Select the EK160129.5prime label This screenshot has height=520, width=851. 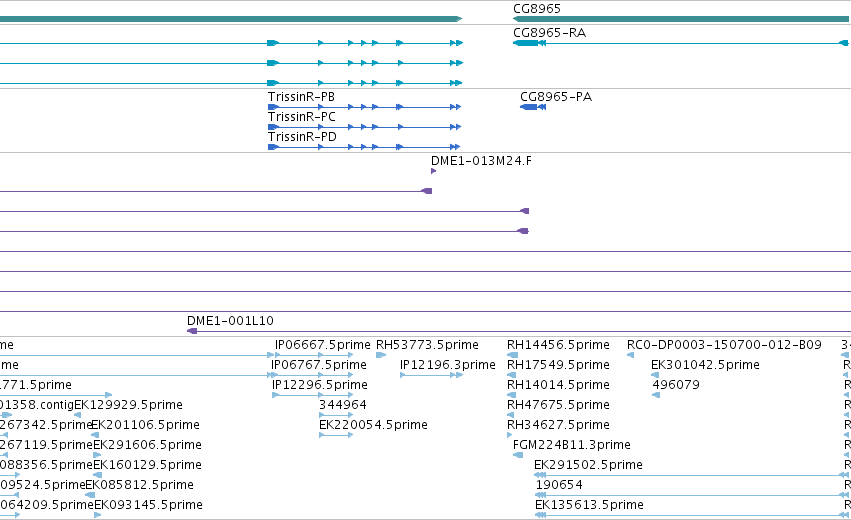tap(148, 465)
